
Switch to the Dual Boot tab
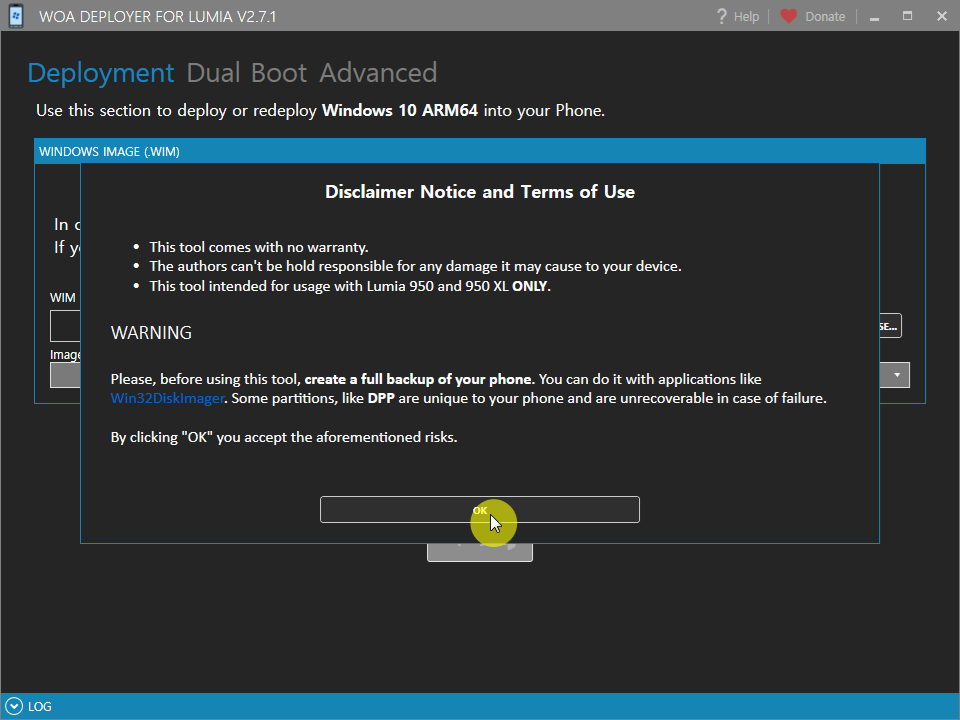[246, 73]
